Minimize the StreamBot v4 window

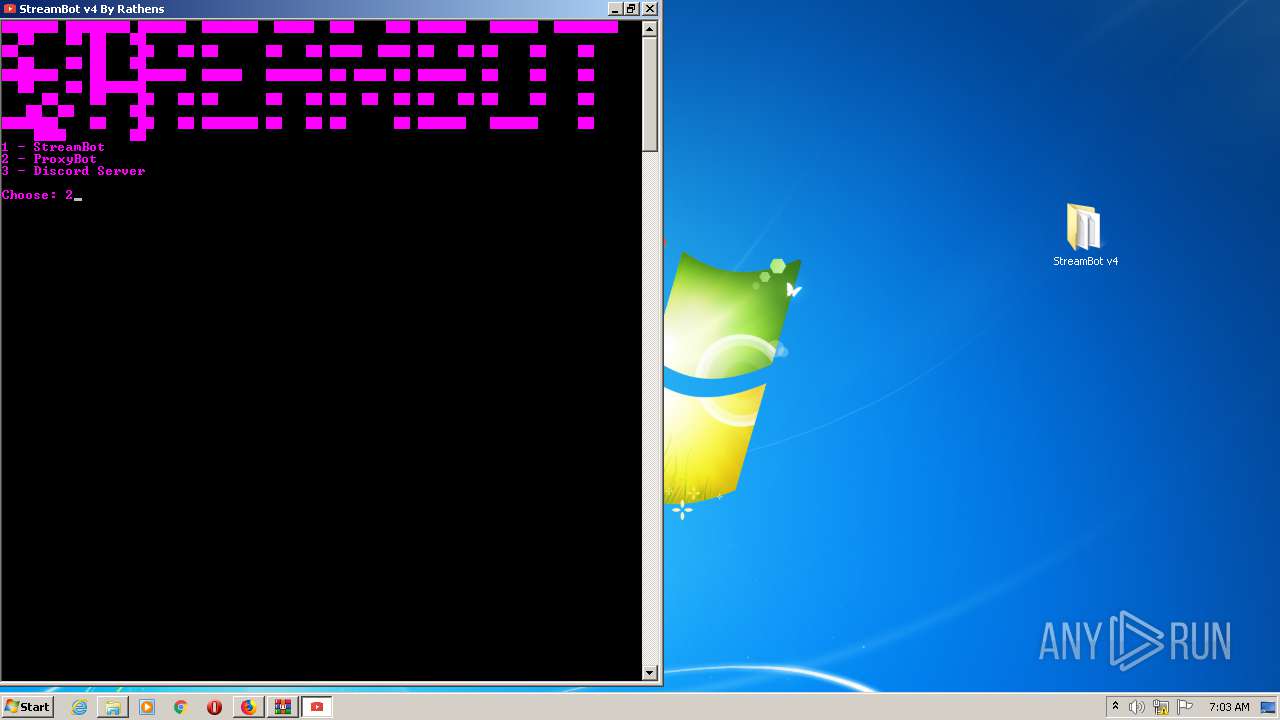(x=614, y=8)
